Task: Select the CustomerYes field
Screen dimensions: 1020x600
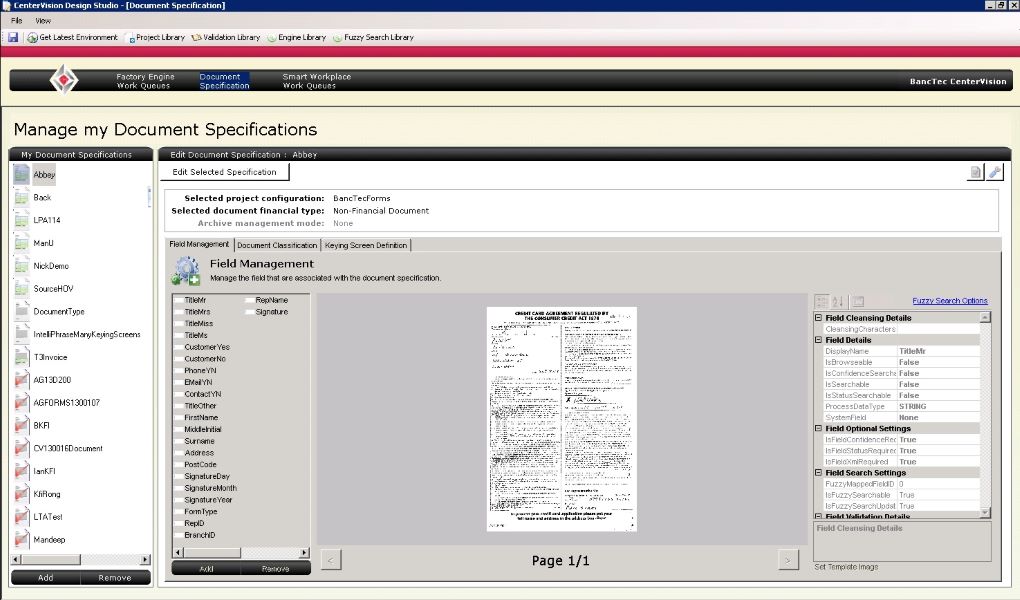Action: tap(207, 347)
